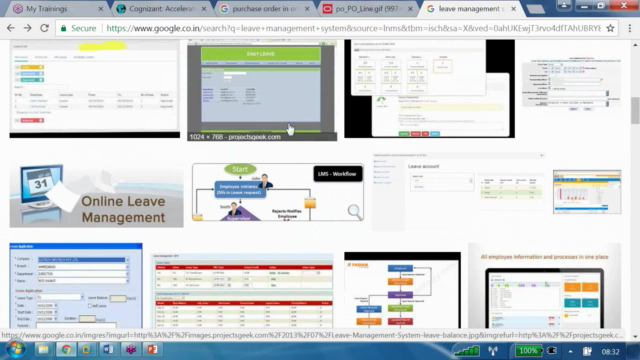Screen dimensions: 640x360
Task: Open the small bar chart dashboard image
Action: pyautogui.click(x=587, y=192)
